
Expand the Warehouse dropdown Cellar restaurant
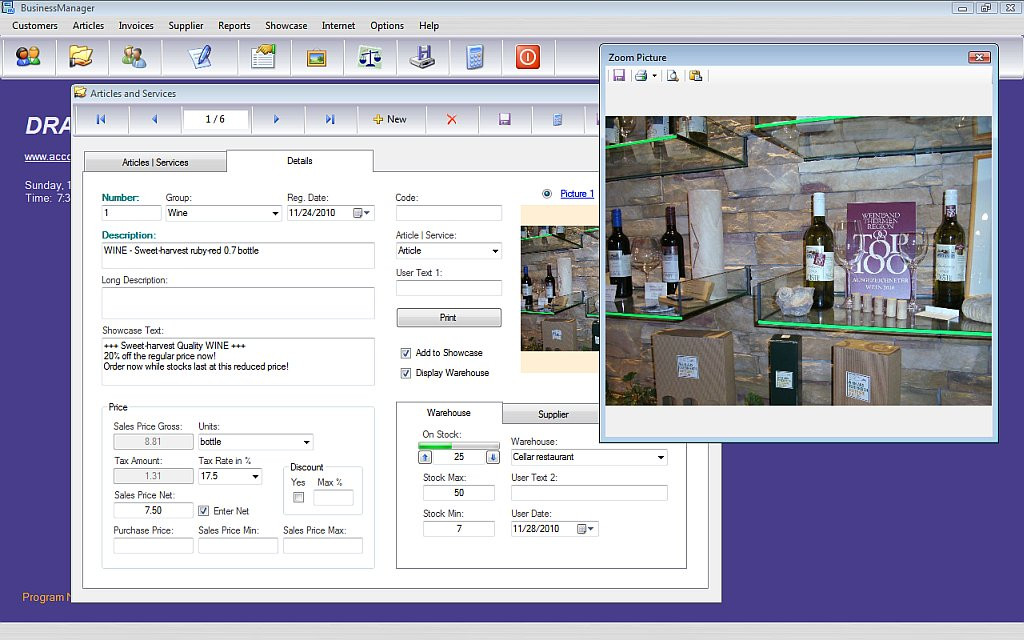(660, 458)
